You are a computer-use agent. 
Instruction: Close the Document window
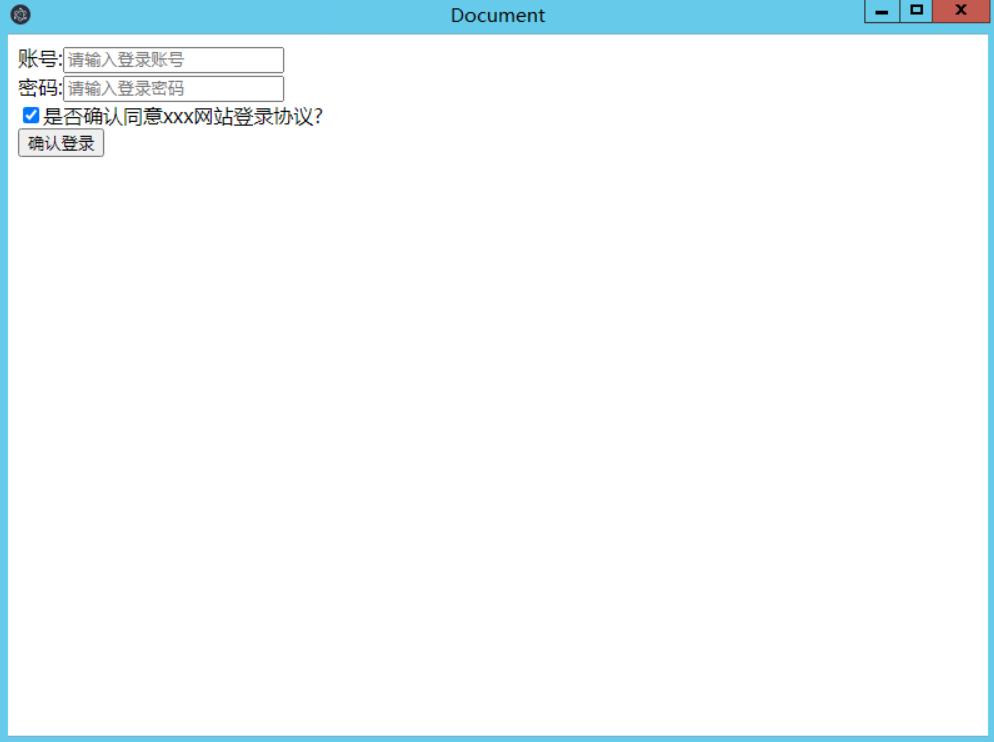pyautogui.click(x=960, y=11)
